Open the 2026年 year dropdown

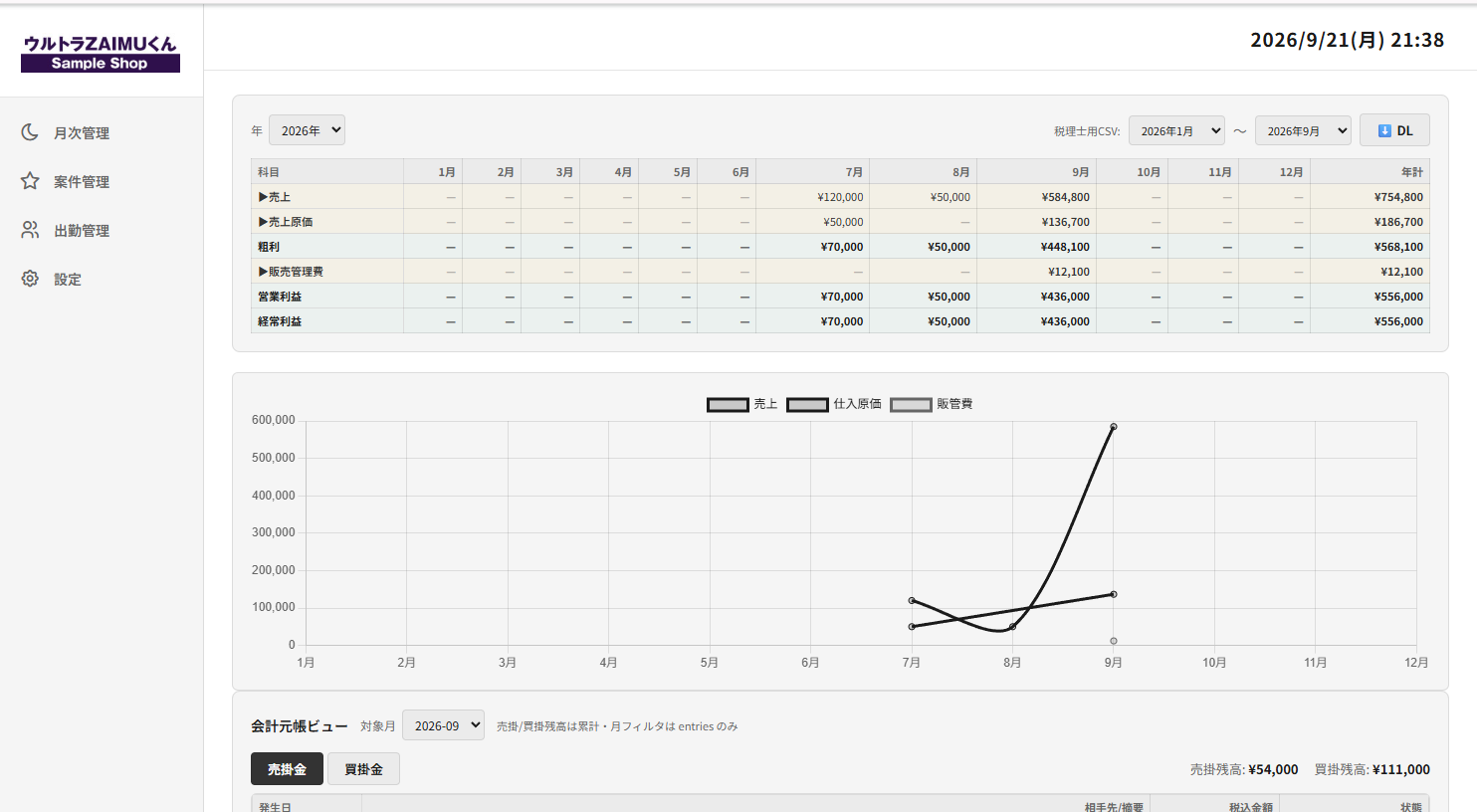tap(307, 130)
